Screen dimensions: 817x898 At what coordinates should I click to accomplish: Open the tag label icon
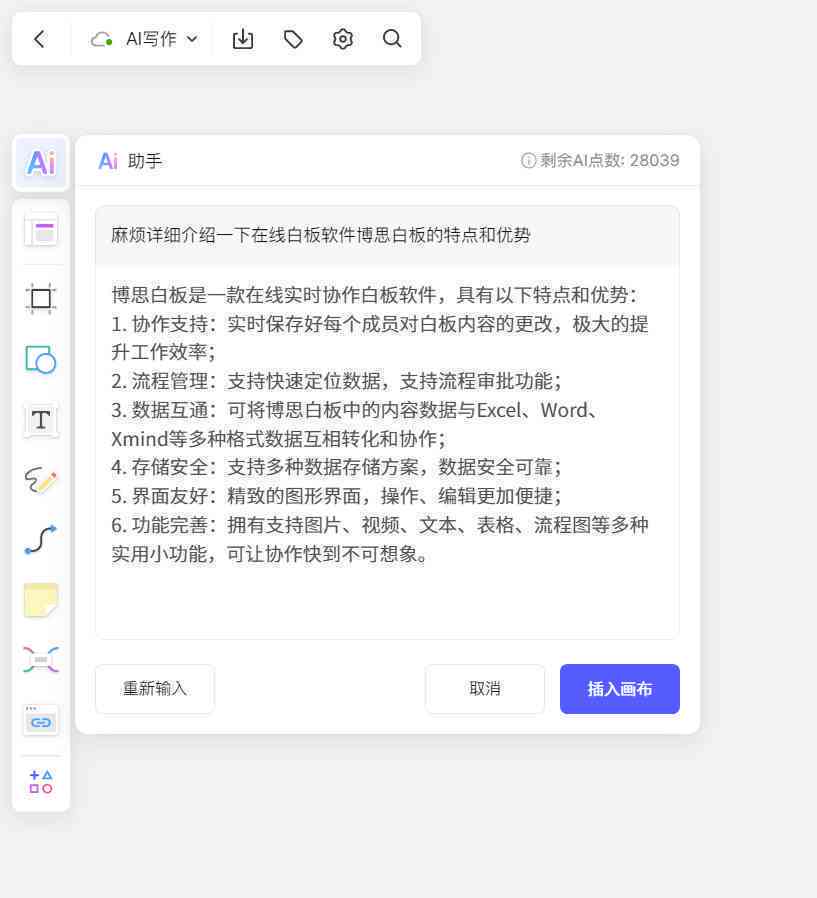(293, 39)
